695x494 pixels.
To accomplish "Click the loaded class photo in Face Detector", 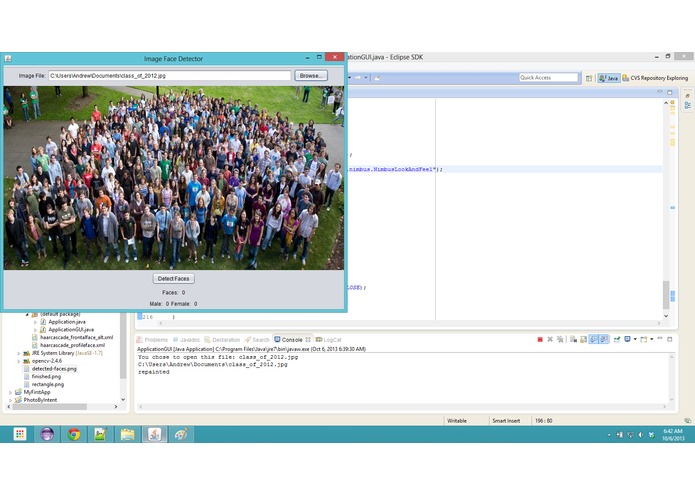I will (x=174, y=178).
